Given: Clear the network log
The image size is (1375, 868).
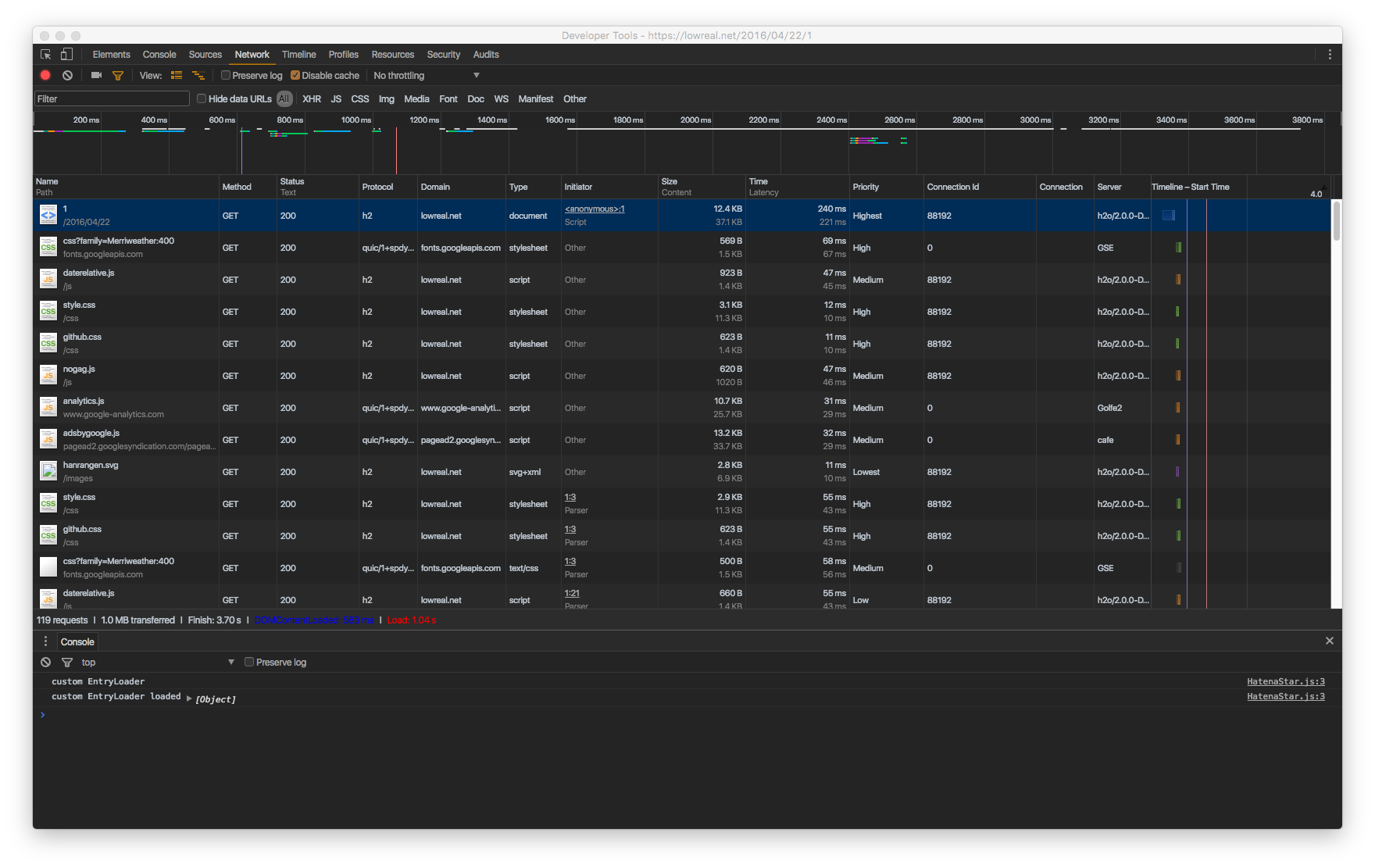Looking at the screenshot, I should point(68,76).
